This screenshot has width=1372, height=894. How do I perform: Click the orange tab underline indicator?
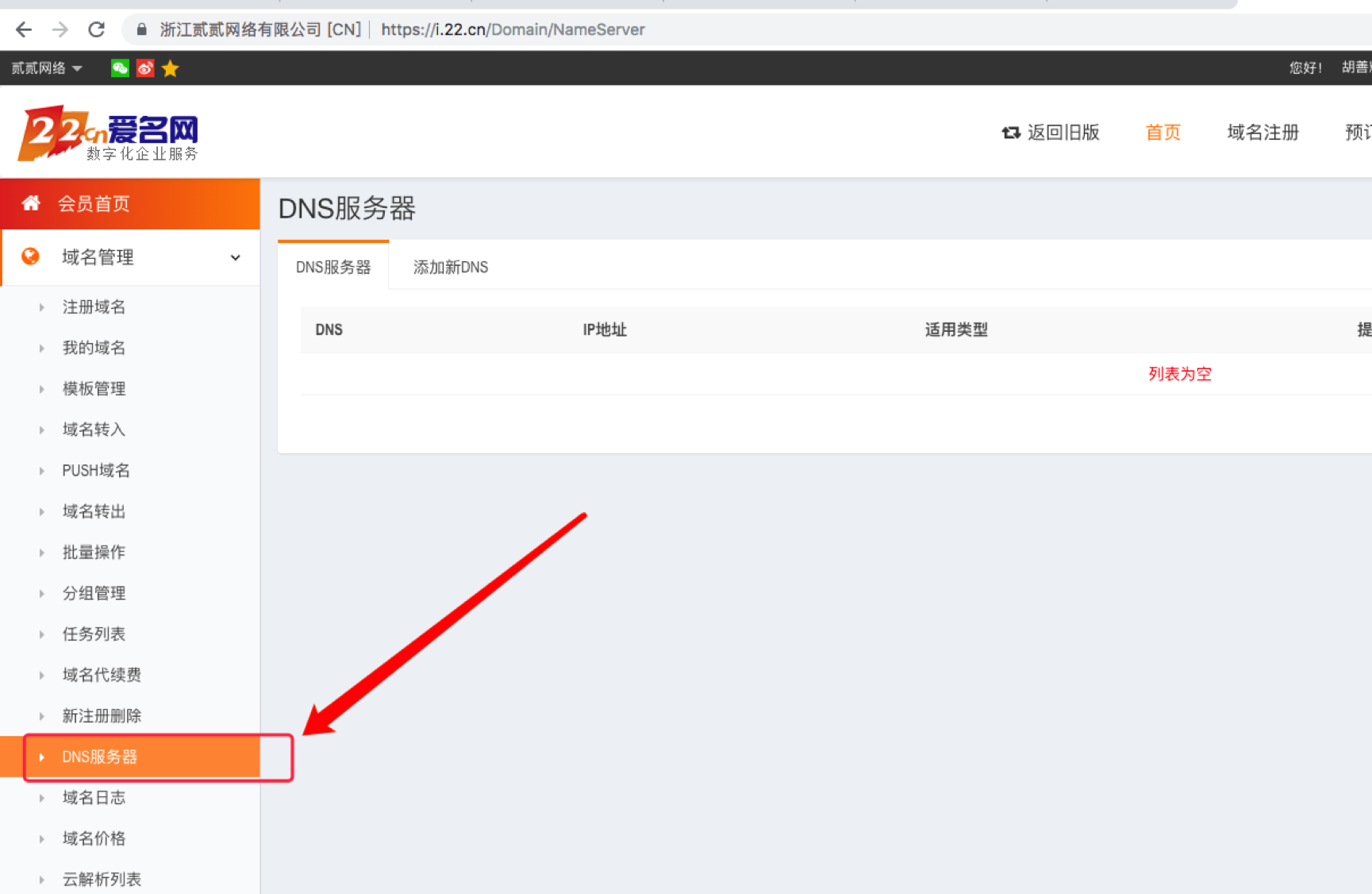tap(332, 241)
